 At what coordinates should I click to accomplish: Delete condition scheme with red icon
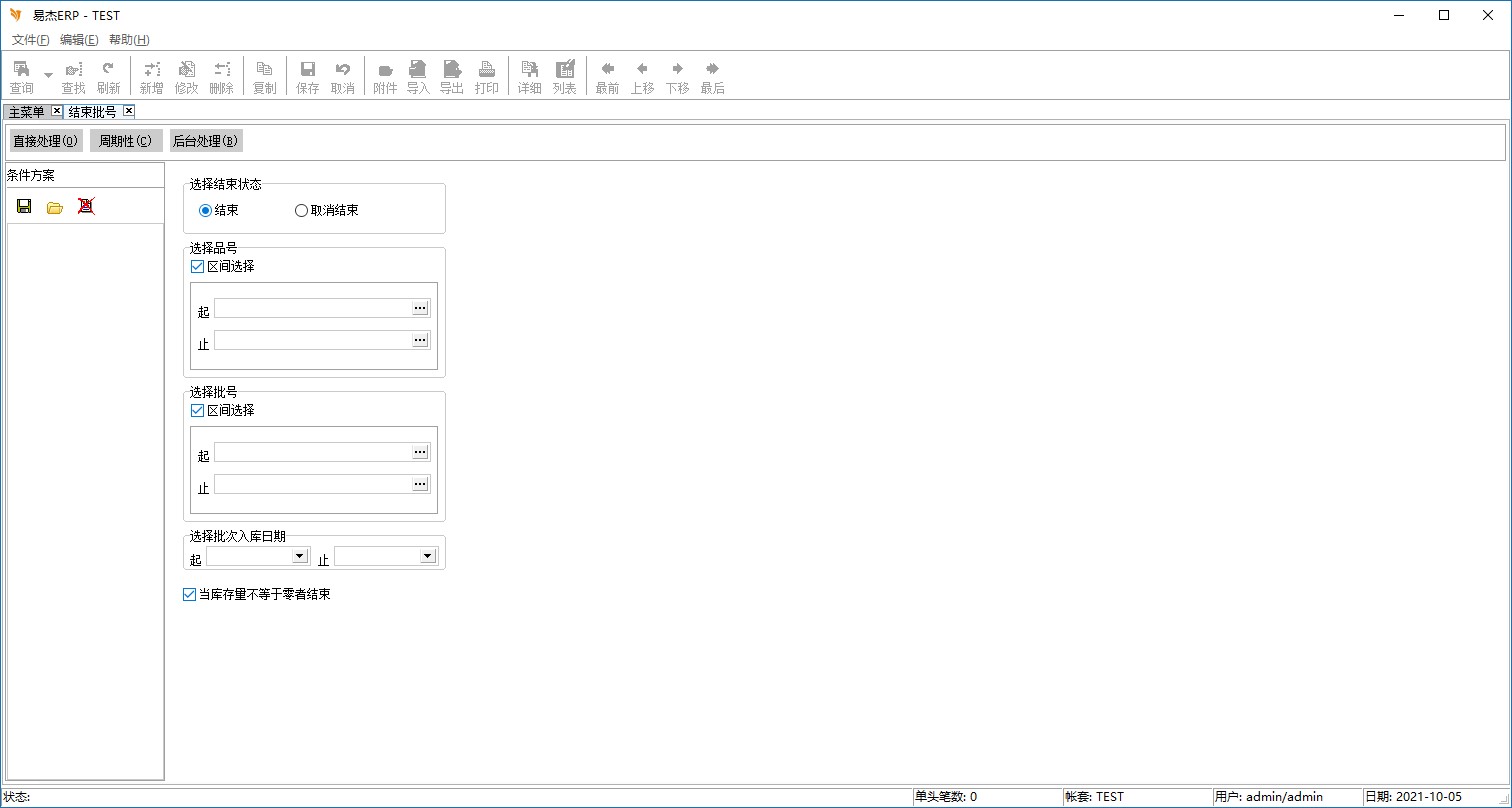tap(86, 206)
